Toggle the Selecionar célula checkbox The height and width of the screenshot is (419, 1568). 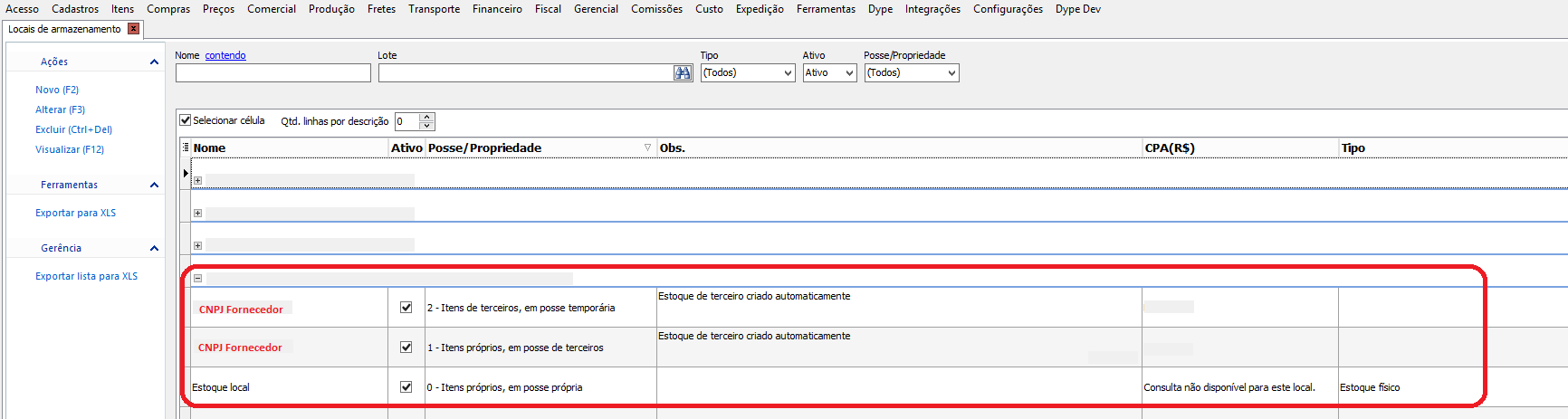point(186,120)
